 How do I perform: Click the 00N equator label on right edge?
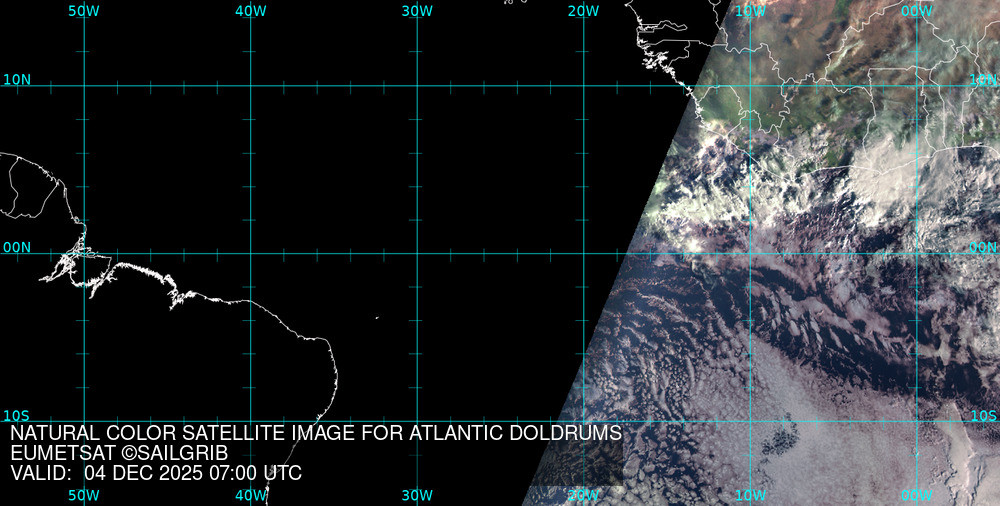pyautogui.click(x=983, y=247)
